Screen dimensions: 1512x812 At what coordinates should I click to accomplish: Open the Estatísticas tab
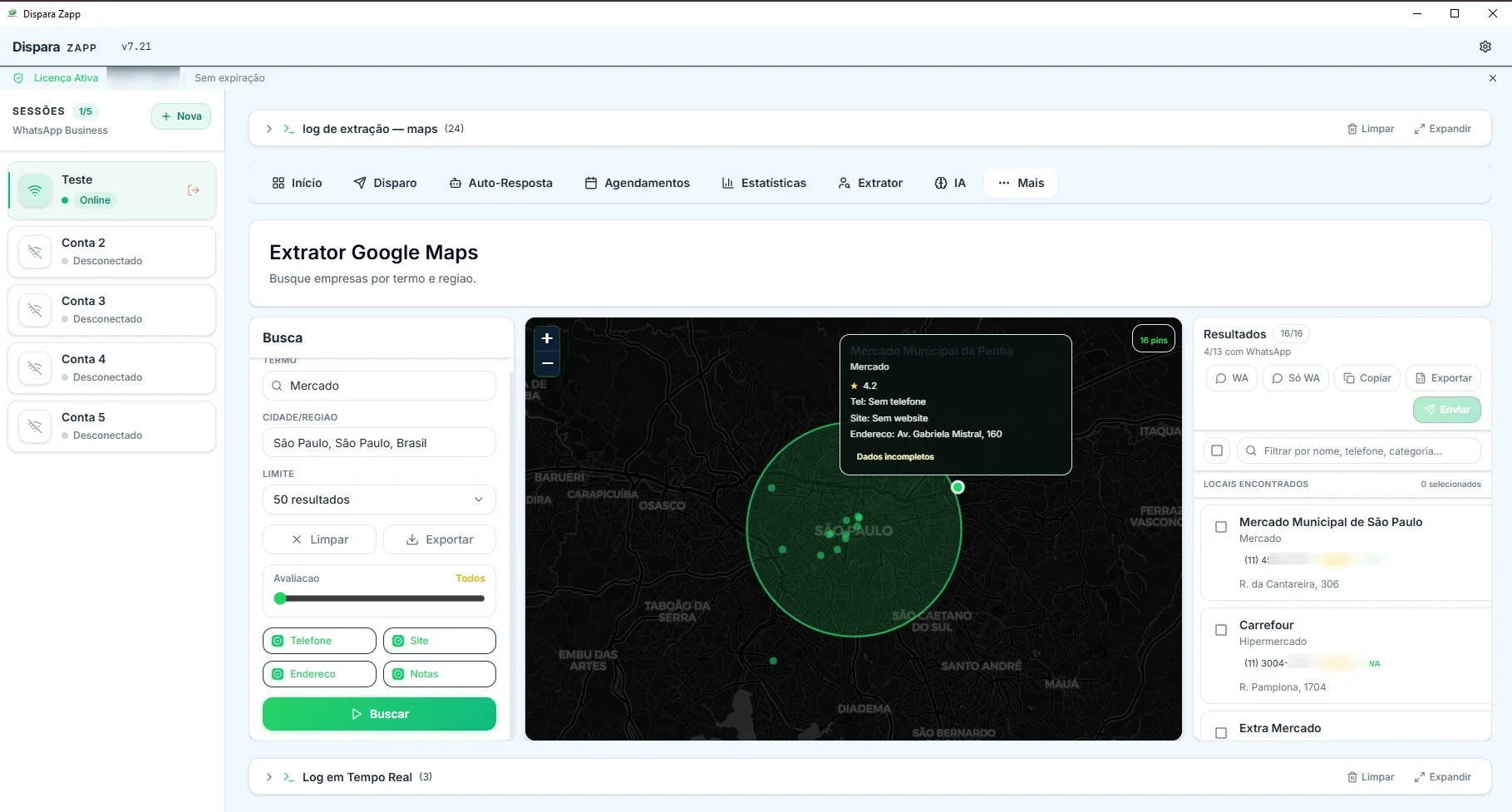(764, 183)
